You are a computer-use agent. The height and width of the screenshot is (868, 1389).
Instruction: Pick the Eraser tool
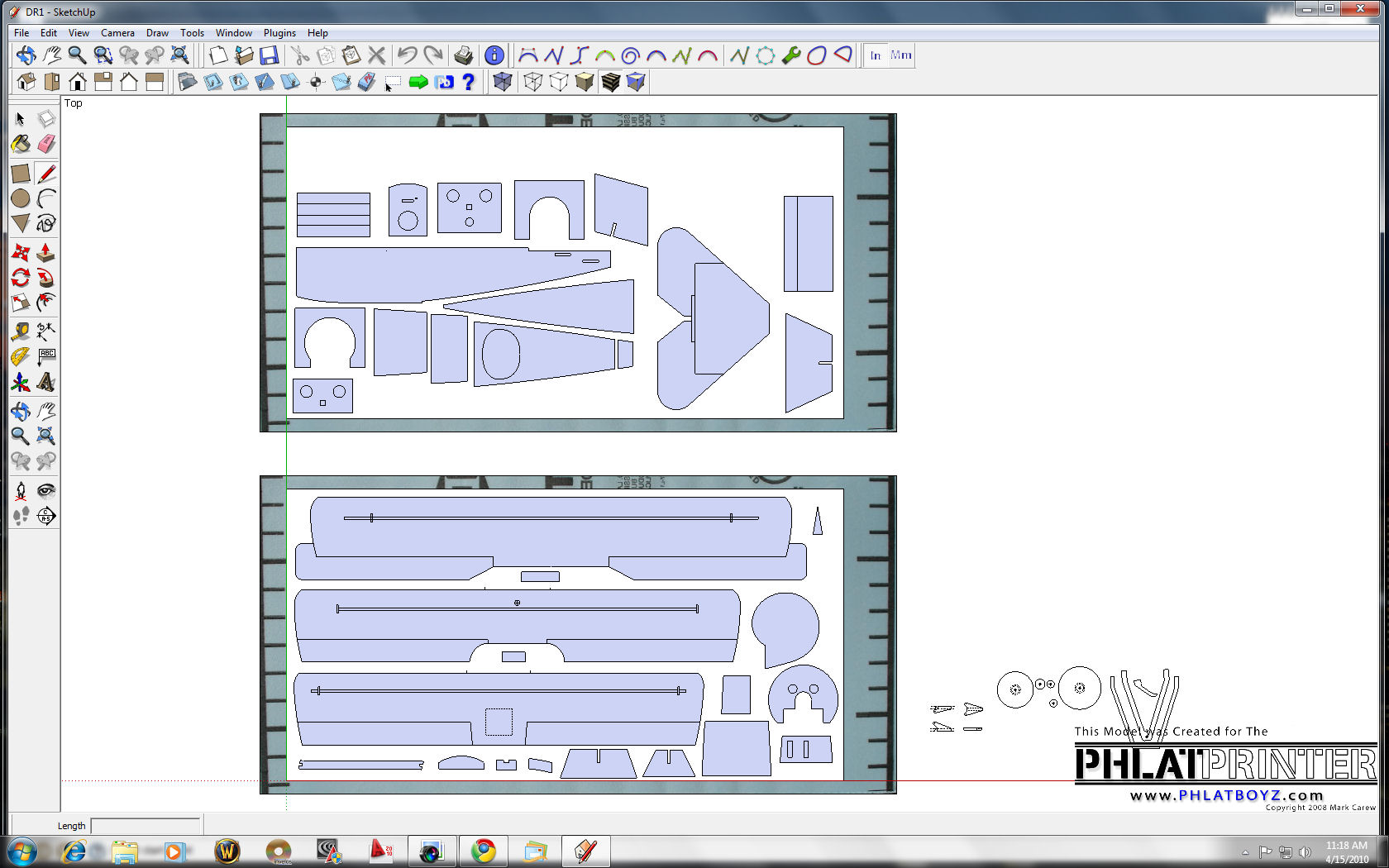(46, 145)
